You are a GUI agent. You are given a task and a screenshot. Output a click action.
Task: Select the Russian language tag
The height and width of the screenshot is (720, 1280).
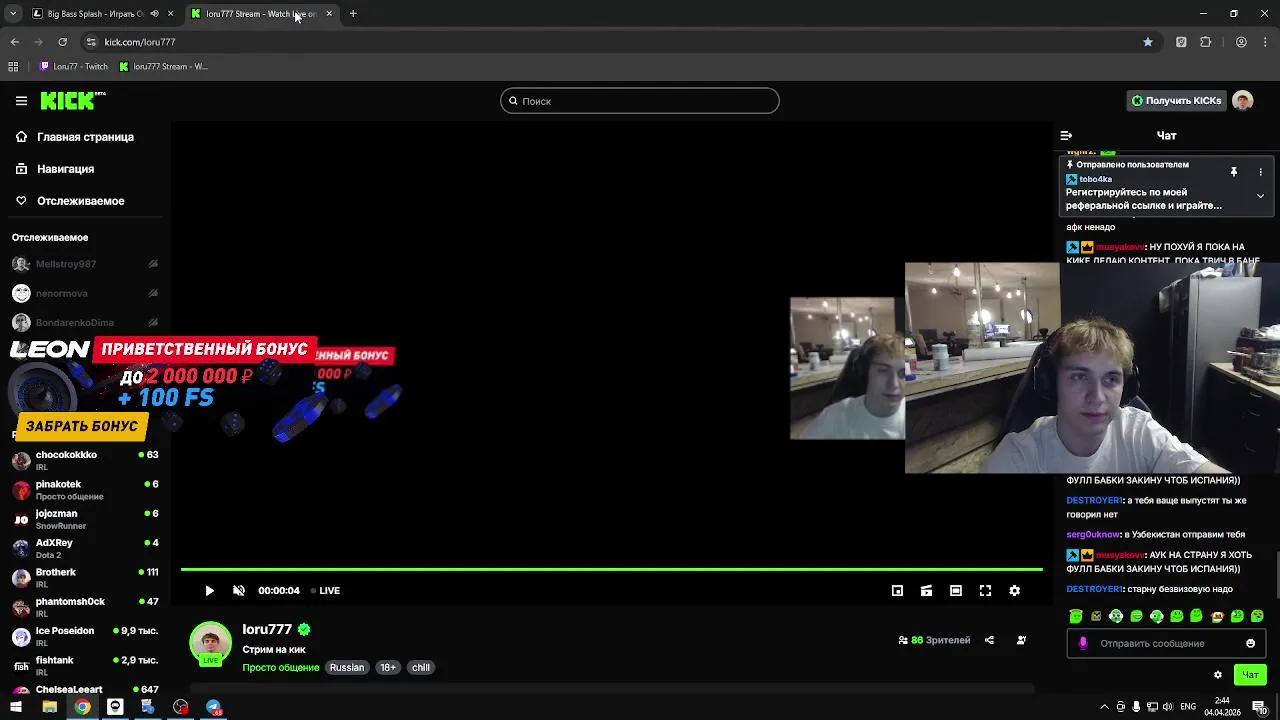pyautogui.click(x=347, y=668)
